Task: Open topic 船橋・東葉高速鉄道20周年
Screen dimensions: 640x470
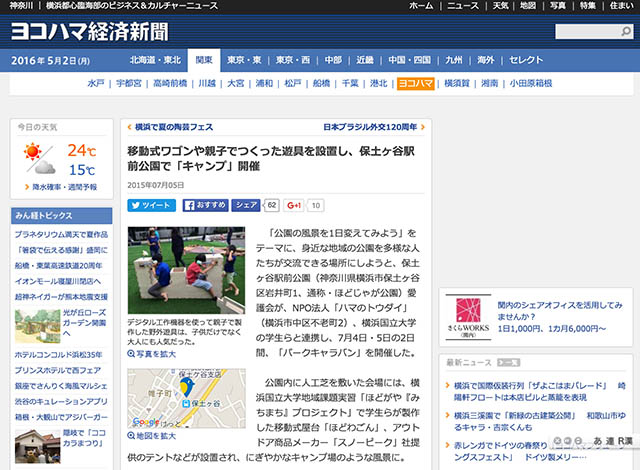Action: [x=58, y=266]
